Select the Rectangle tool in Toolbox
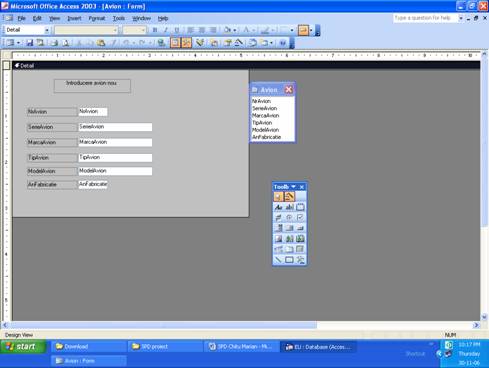489x368 pixels. click(289, 259)
